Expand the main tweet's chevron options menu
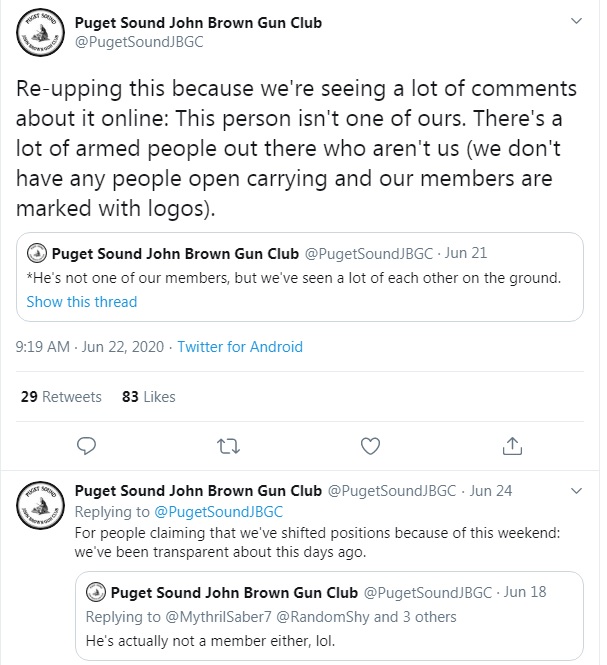 pyautogui.click(x=576, y=21)
